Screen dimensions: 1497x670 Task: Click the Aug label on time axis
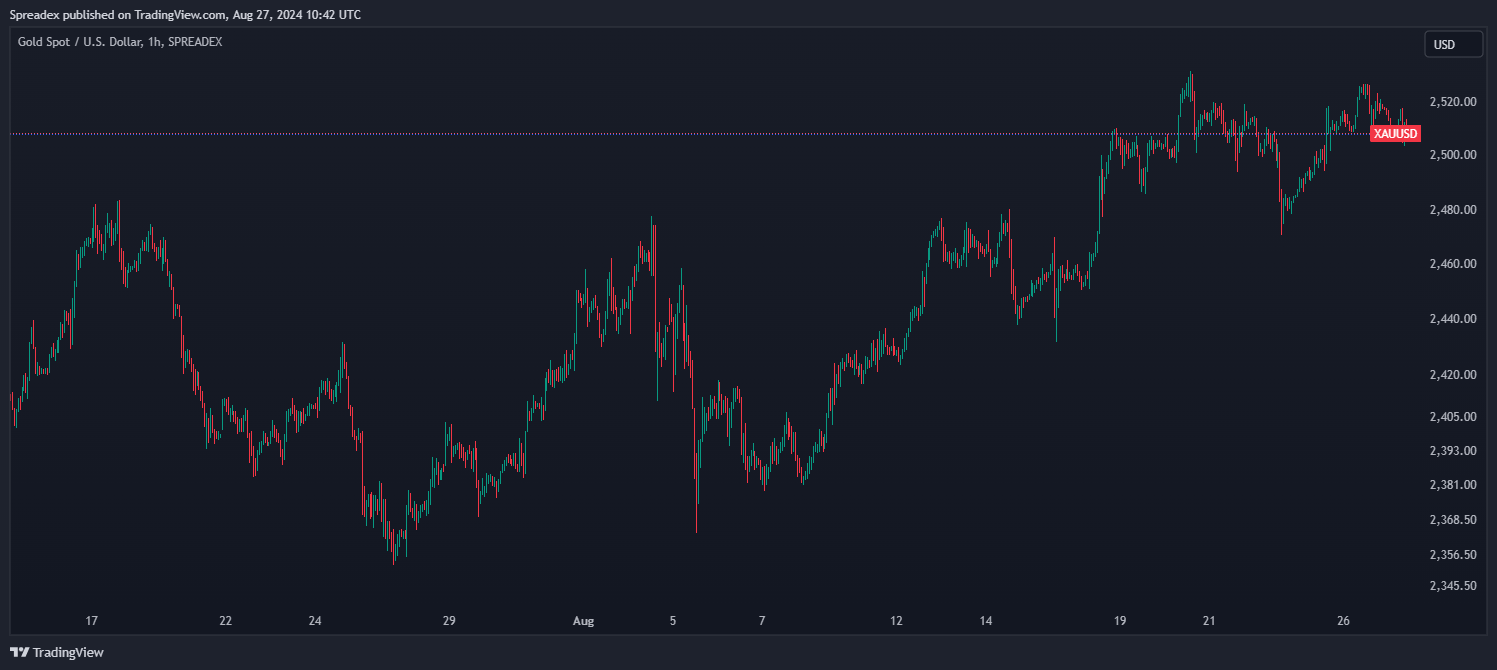point(583,621)
